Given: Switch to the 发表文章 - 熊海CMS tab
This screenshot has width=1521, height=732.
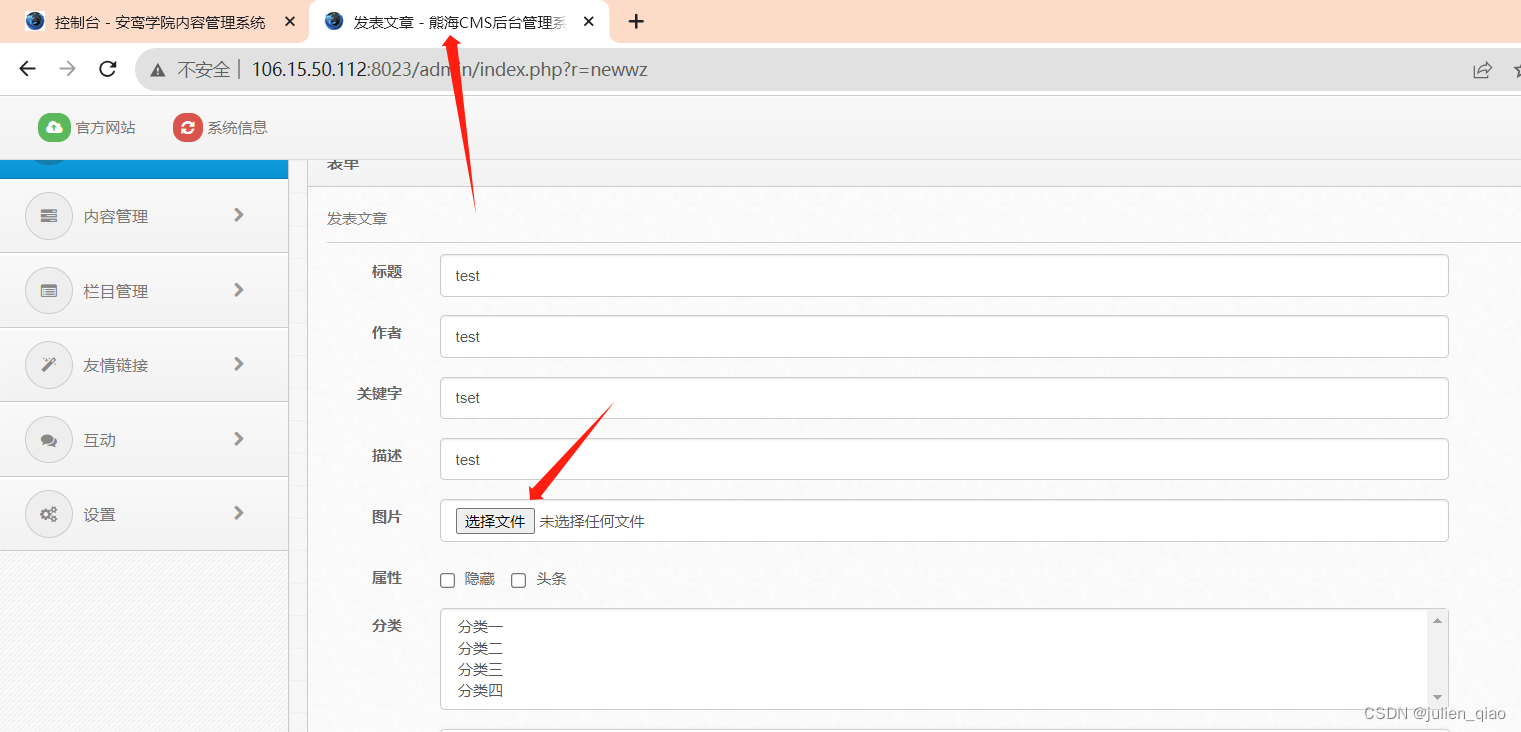Looking at the screenshot, I should point(460,22).
